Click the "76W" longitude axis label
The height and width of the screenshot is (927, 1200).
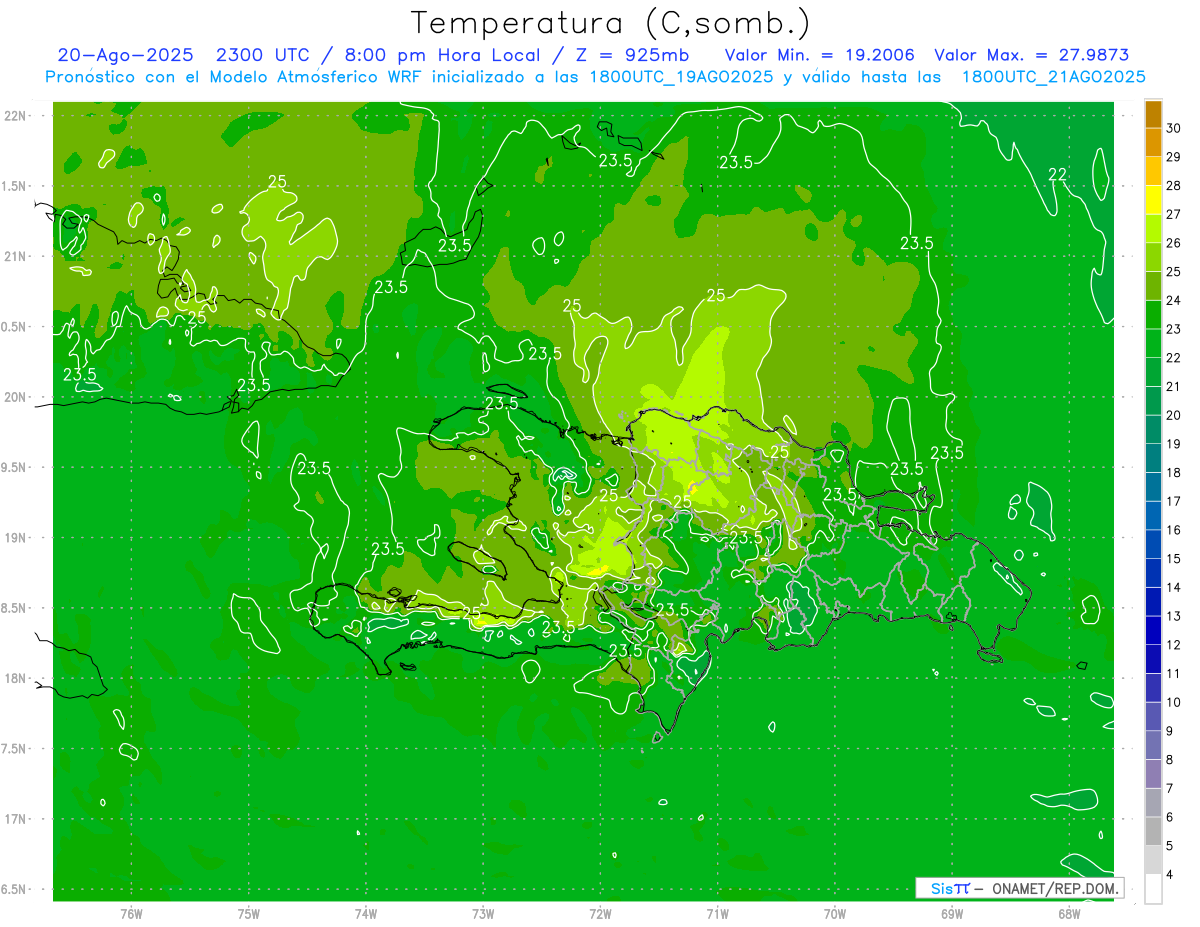point(131,914)
